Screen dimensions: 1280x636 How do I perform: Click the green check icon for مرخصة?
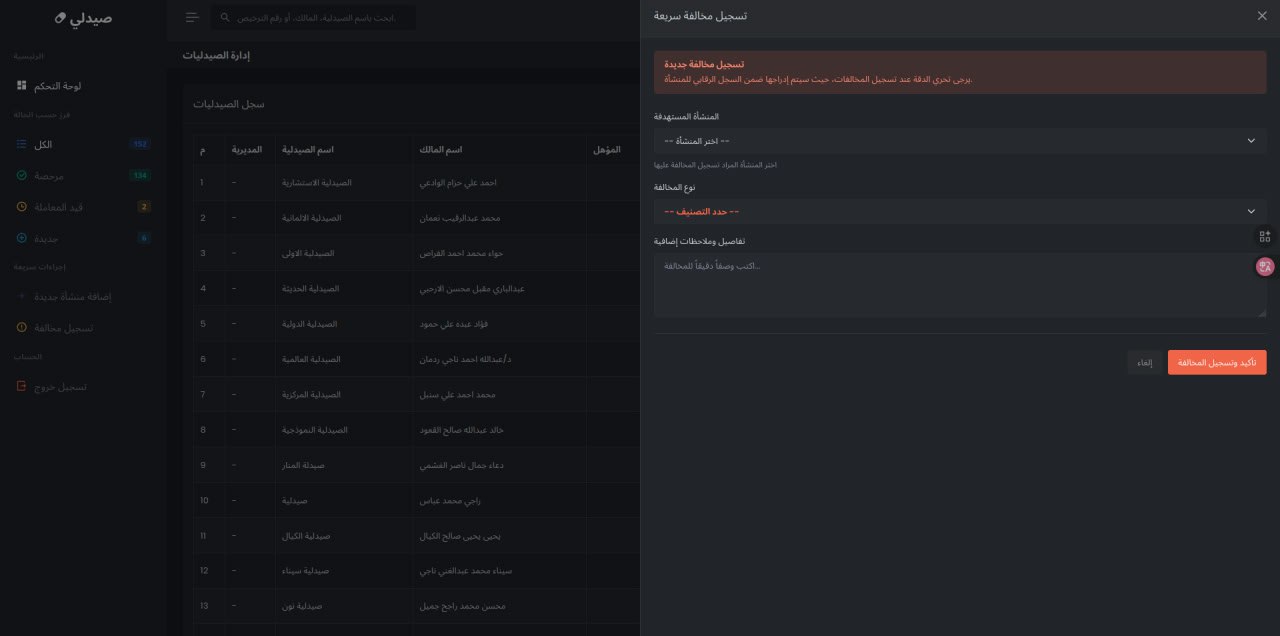(21, 176)
